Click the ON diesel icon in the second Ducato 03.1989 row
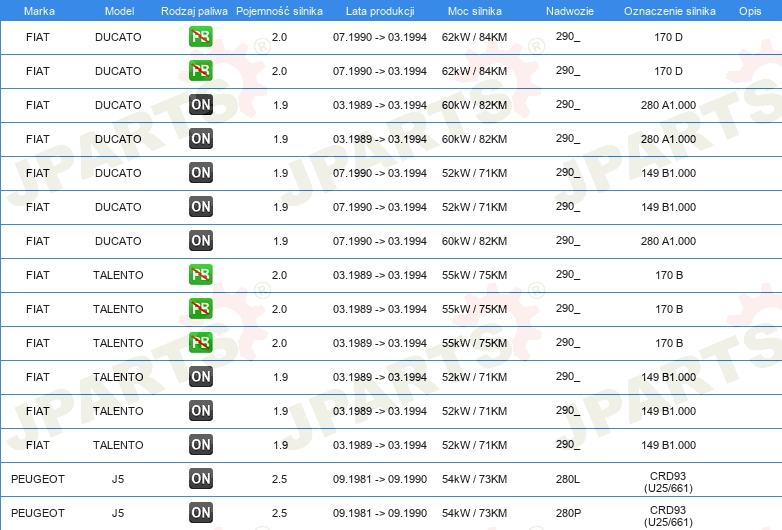The image size is (782, 530). (200, 139)
